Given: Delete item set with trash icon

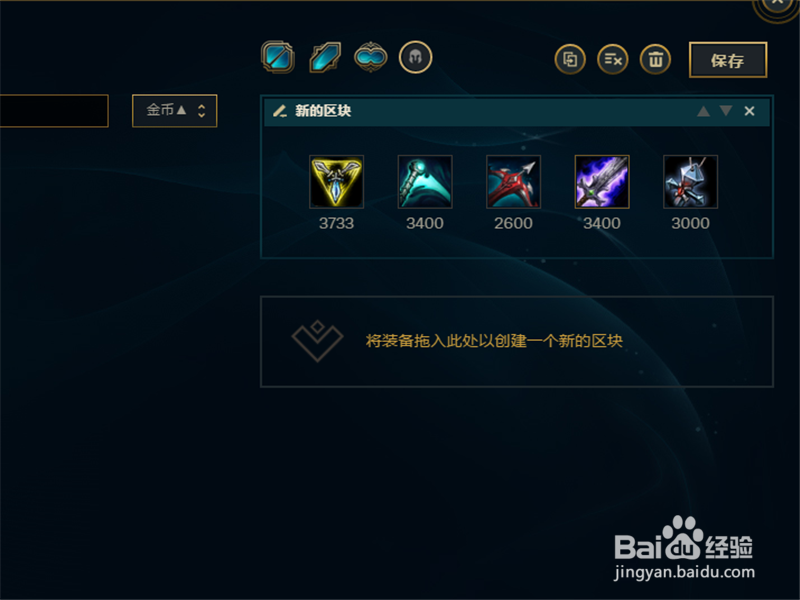Looking at the screenshot, I should click(x=656, y=60).
